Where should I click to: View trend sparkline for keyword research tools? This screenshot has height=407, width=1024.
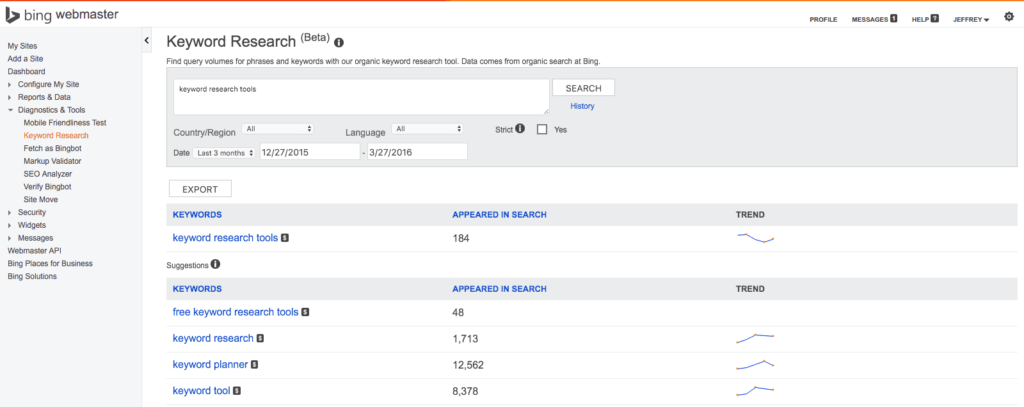click(756, 238)
